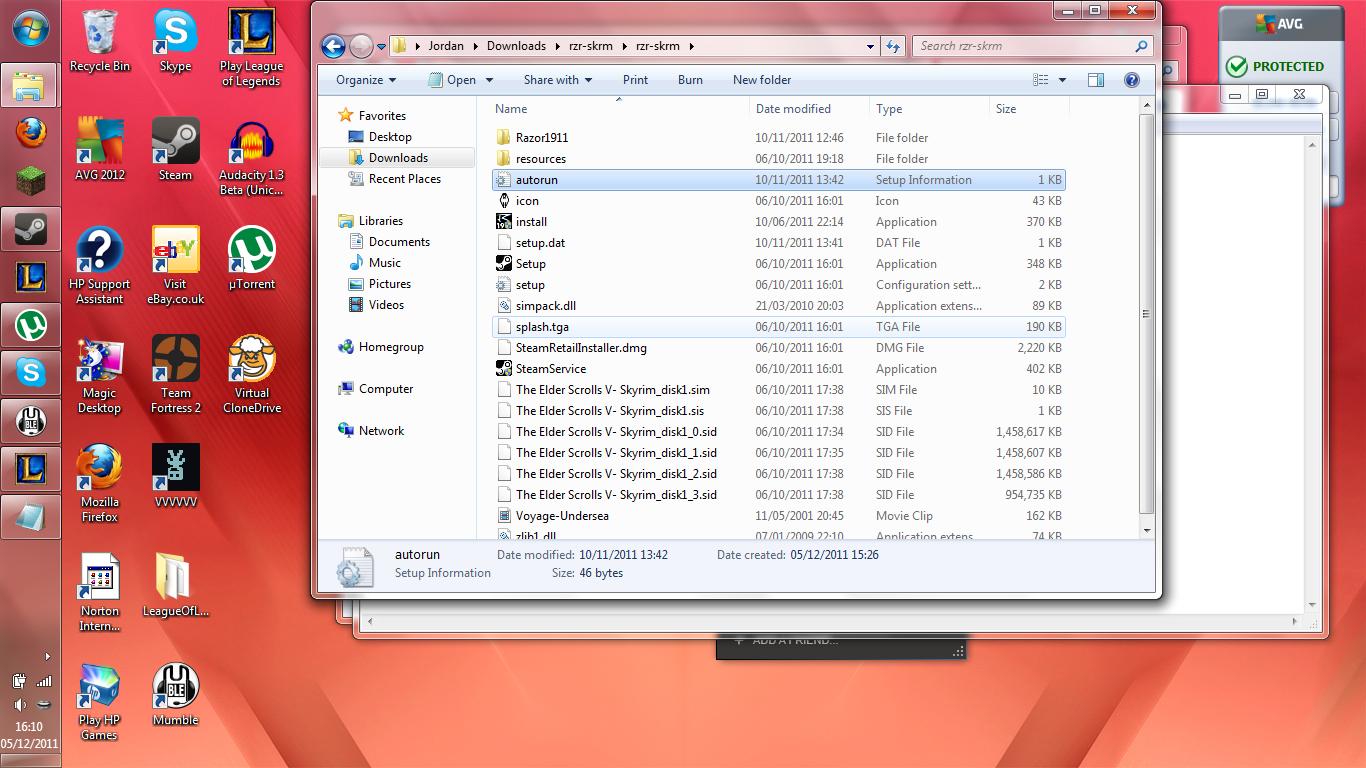The height and width of the screenshot is (768, 1366).
Task: Select the Magic Desktop icon
Action: tap(100, 375)
